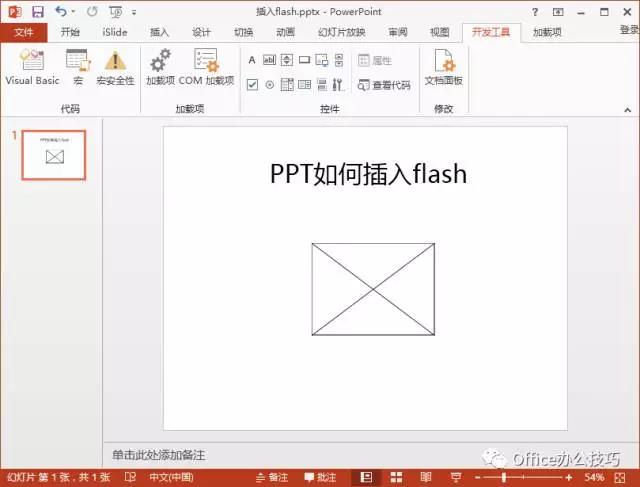Select the Toggle Button control
The image size is (640, 487).
pos(322,85)
